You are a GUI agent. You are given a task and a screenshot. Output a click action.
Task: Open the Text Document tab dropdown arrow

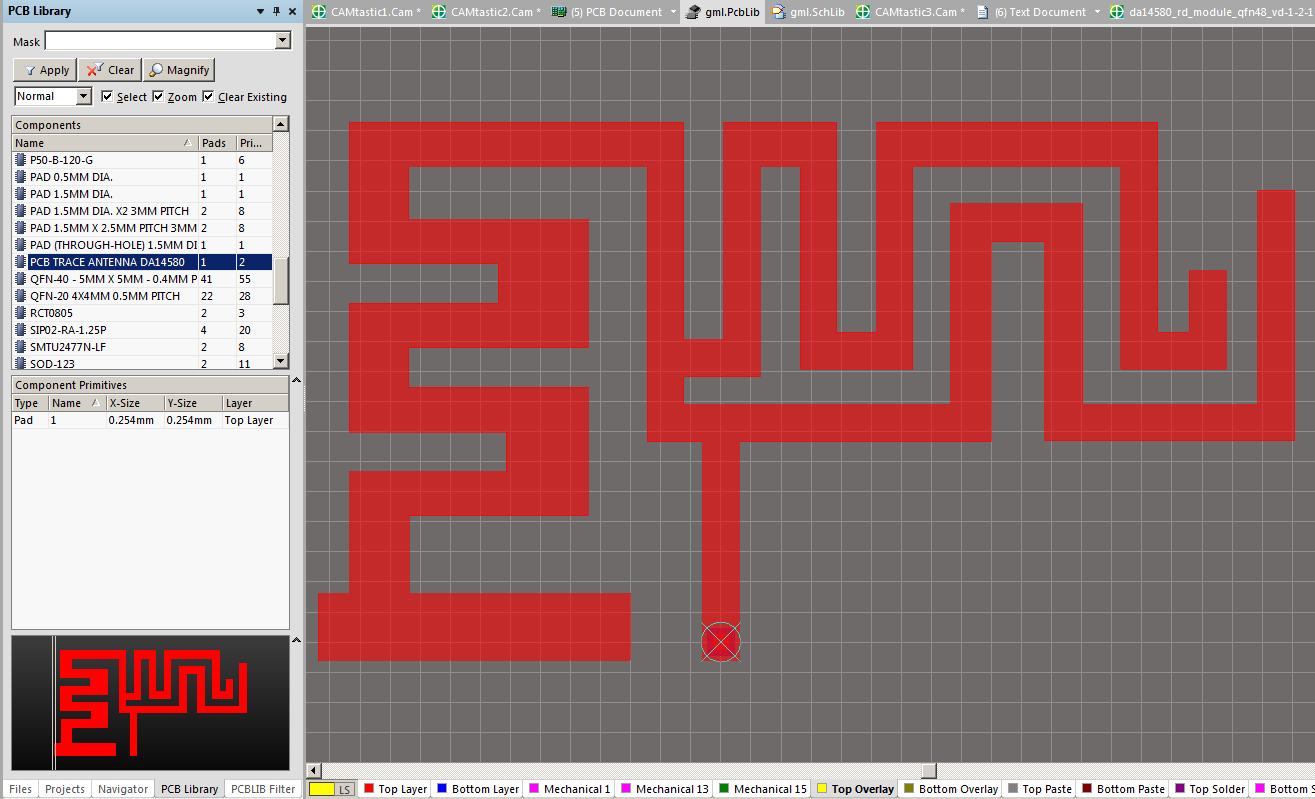(1097, 12)
